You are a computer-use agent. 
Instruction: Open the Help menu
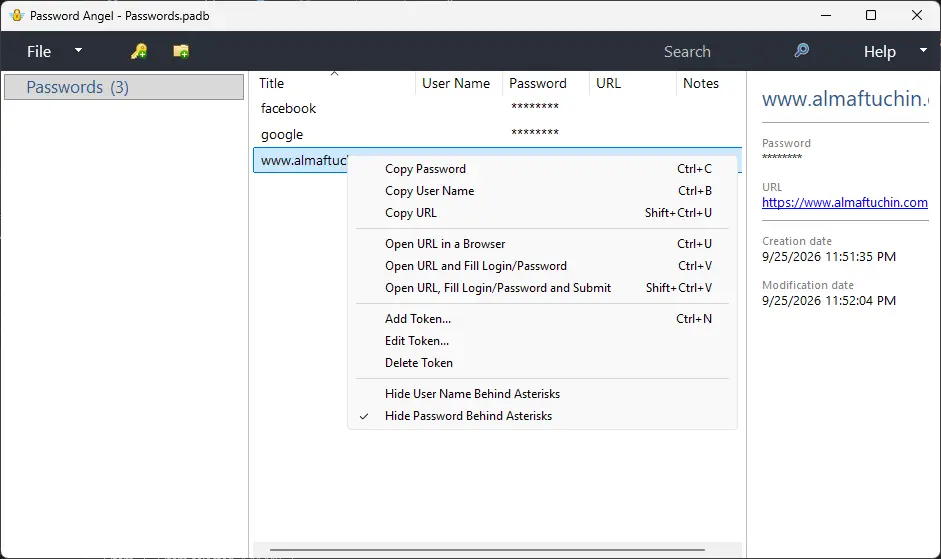(879, 52)
